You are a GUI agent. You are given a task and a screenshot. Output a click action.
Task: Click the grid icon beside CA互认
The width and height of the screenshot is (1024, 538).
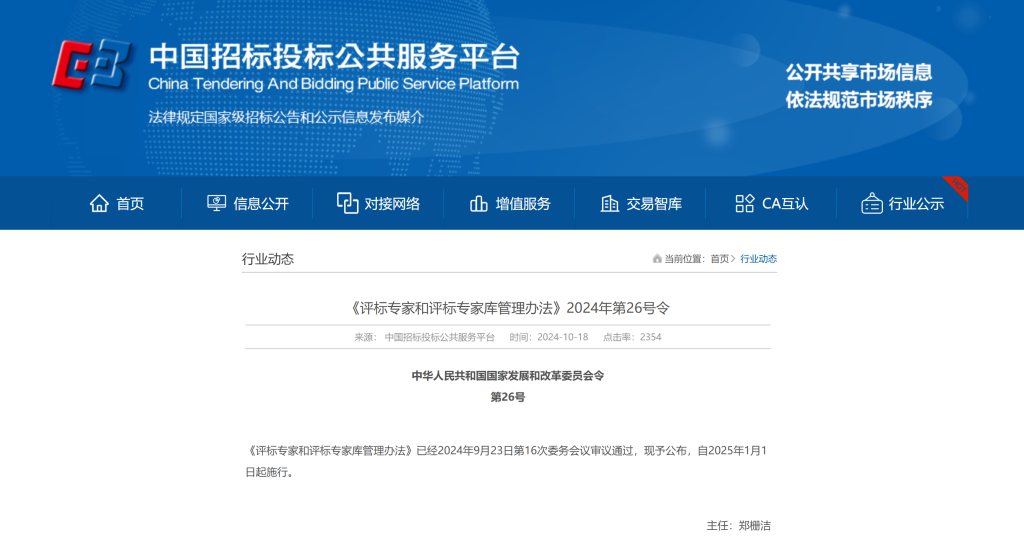coord(744,204)
